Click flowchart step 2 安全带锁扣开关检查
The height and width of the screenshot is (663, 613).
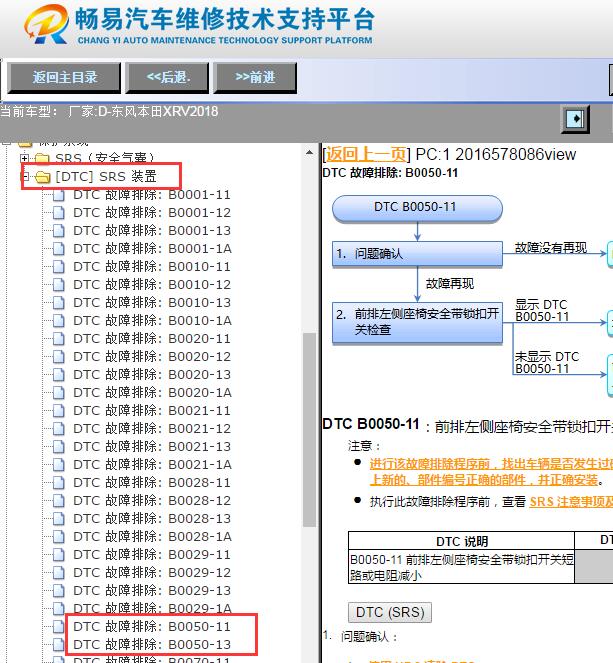pyautogui.click(x=417, y=322)
